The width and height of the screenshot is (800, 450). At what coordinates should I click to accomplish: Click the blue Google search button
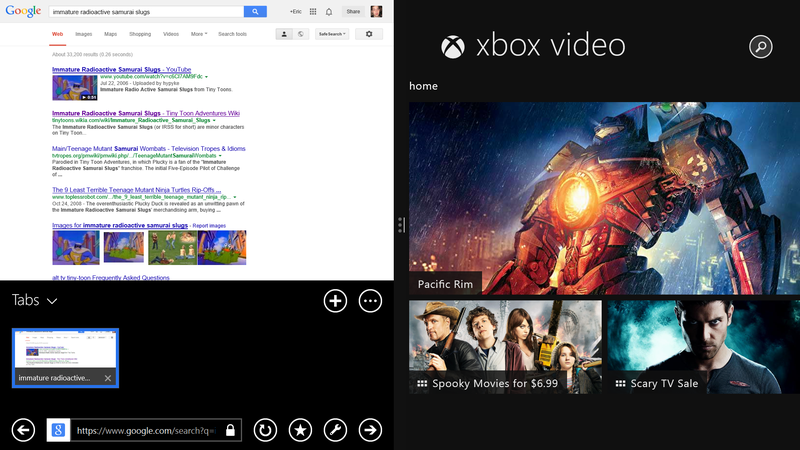point(255,11)
